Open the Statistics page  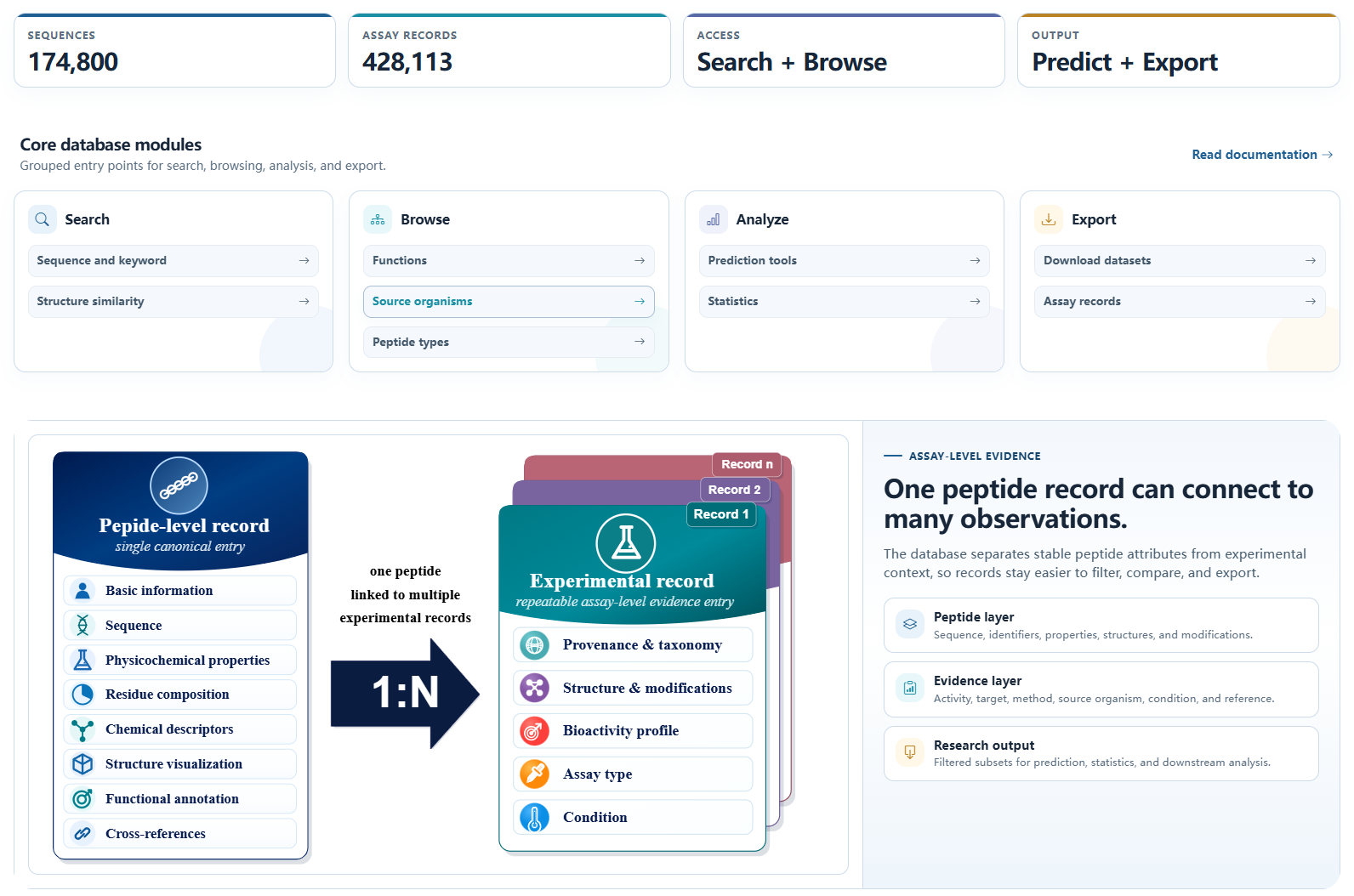click(845, 302)
